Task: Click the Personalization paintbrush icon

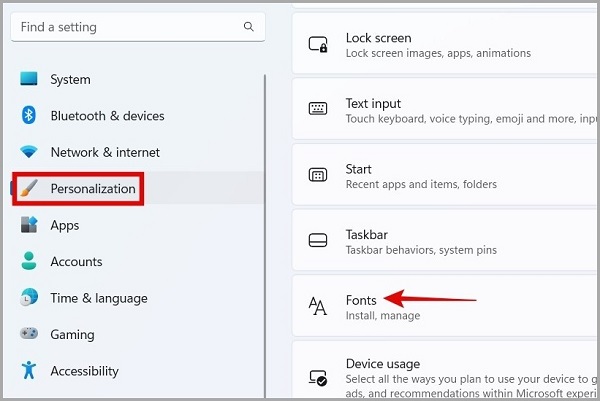Action: point(29,188)
